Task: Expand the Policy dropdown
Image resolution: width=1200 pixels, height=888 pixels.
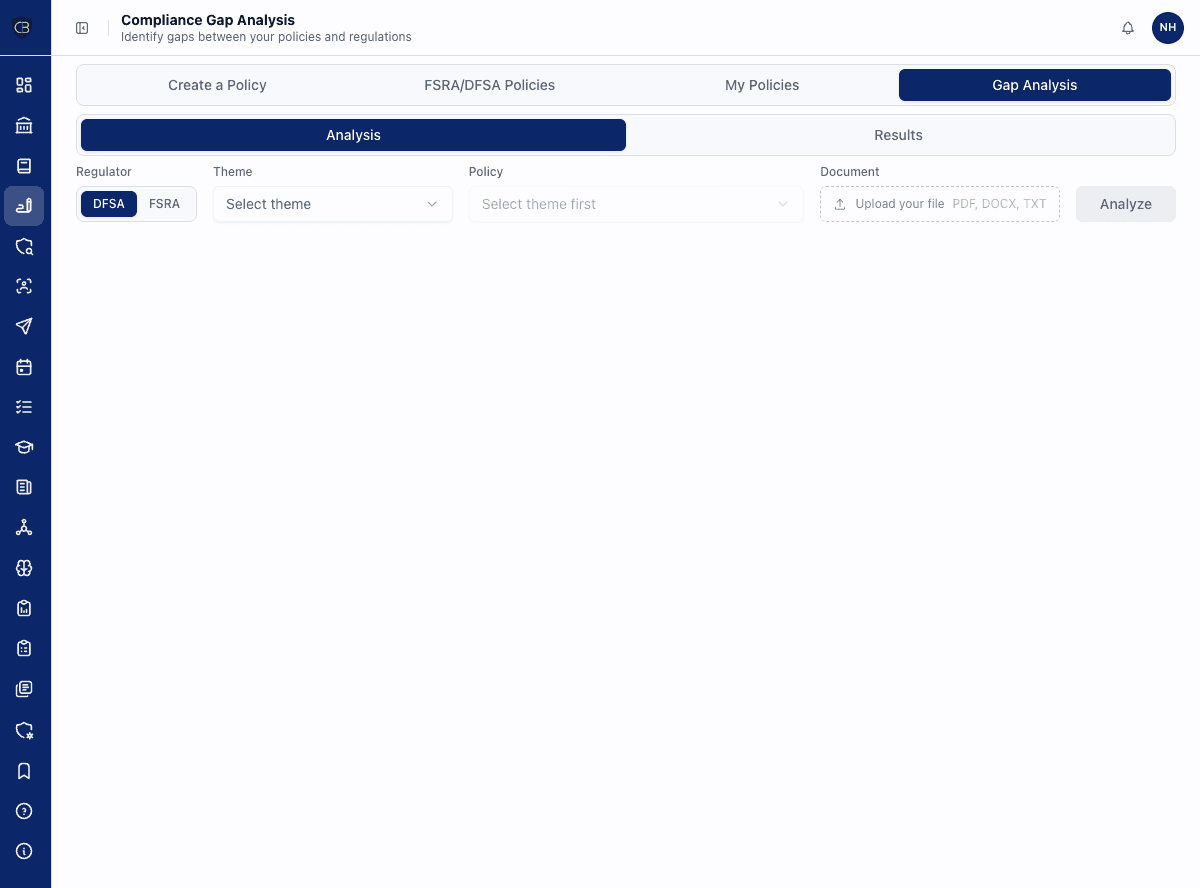Action: click(636, 204)
